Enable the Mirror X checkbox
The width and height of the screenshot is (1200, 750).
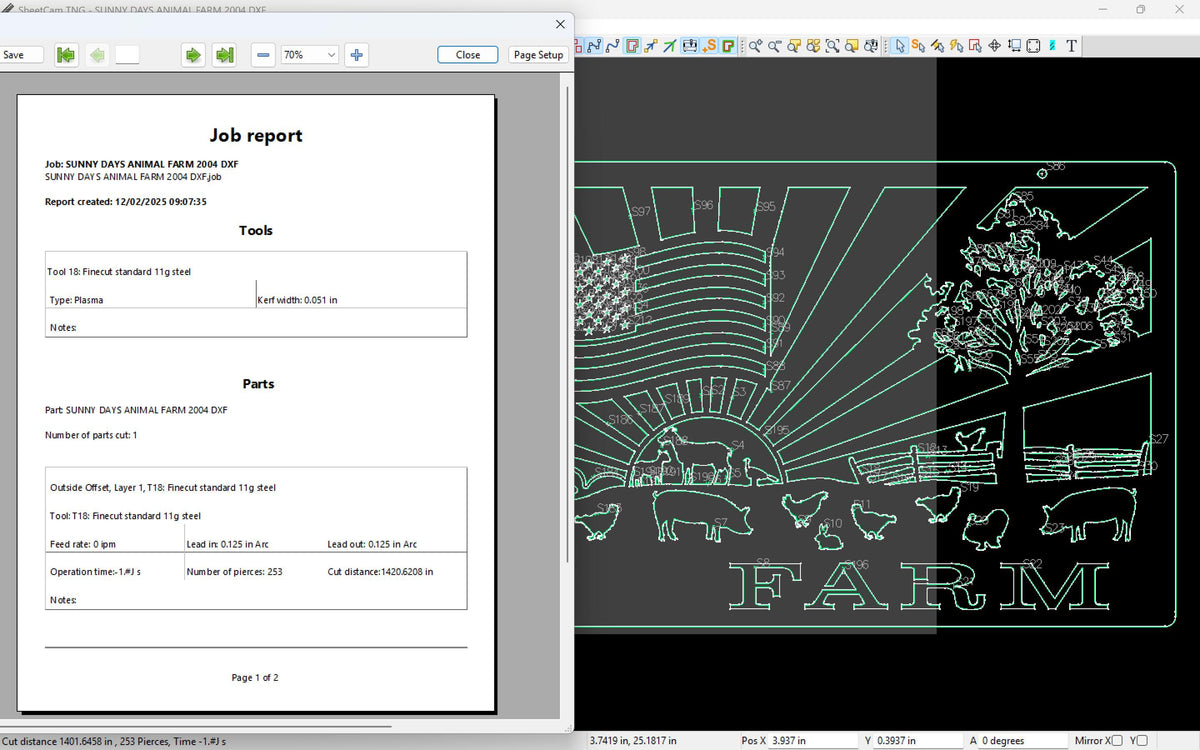pos(1117,741)
